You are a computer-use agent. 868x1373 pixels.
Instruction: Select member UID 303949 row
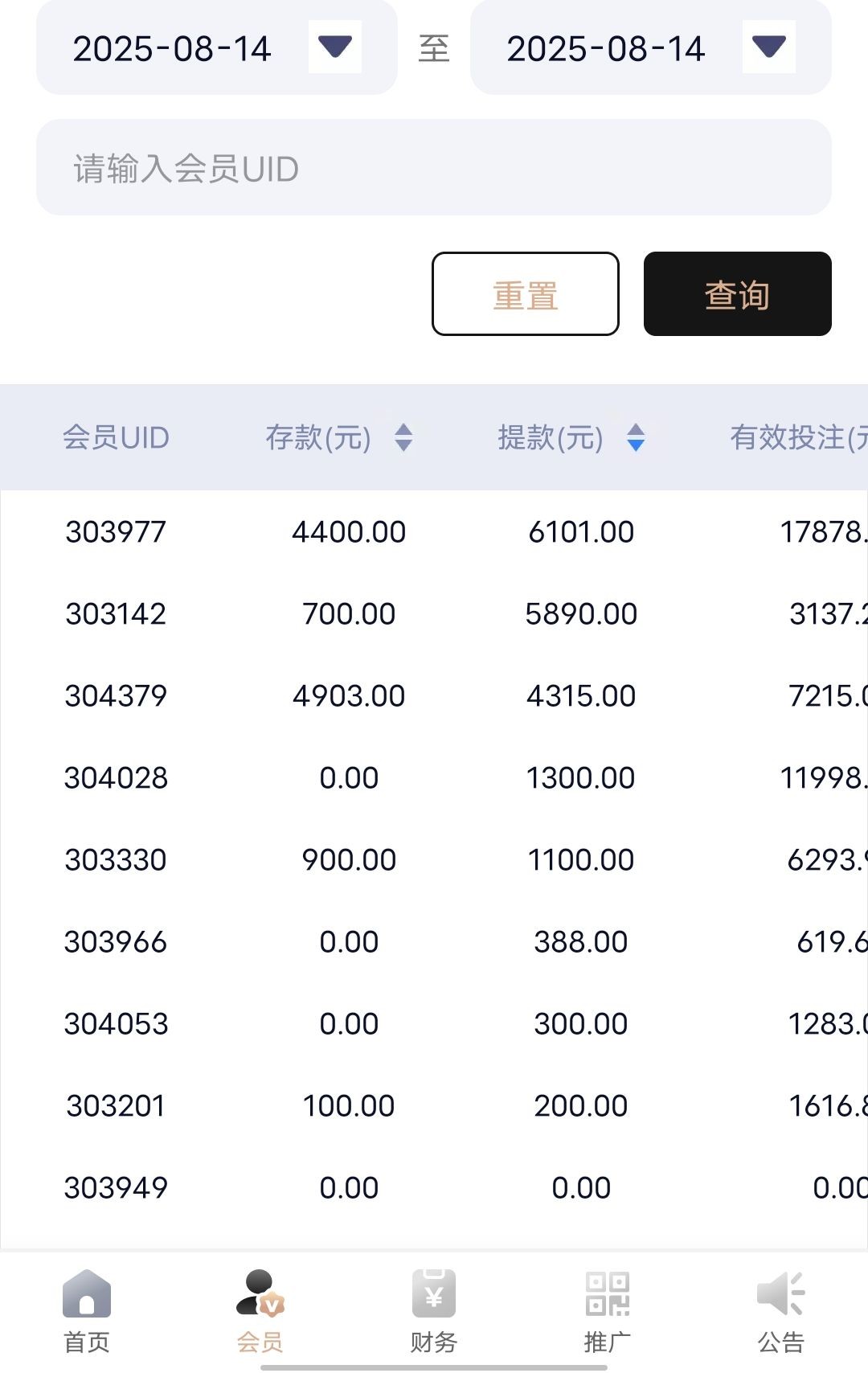click(116, 1188)
